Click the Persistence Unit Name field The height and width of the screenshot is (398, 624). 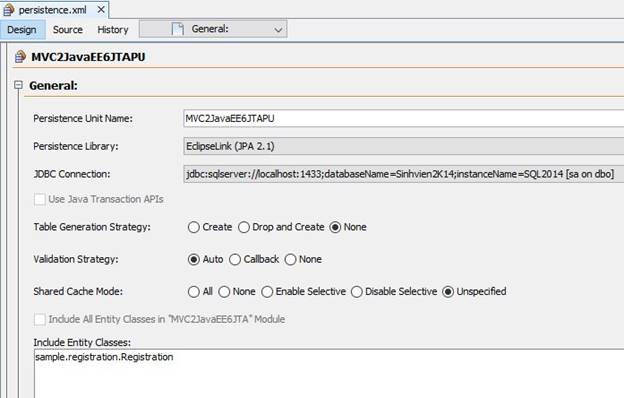point(404,119)
